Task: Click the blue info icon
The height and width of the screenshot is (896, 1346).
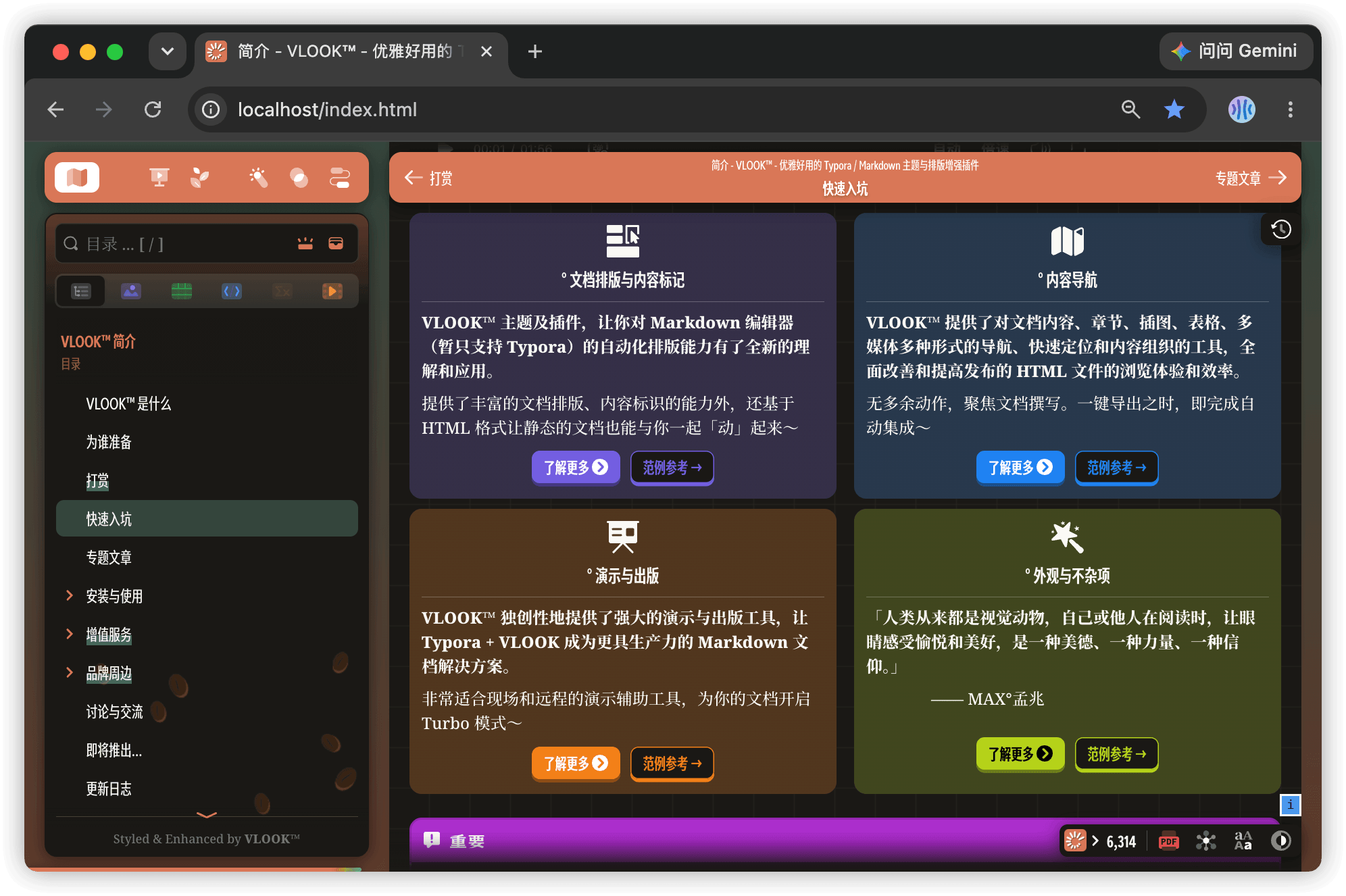Action: click(x=1291, y=805)
